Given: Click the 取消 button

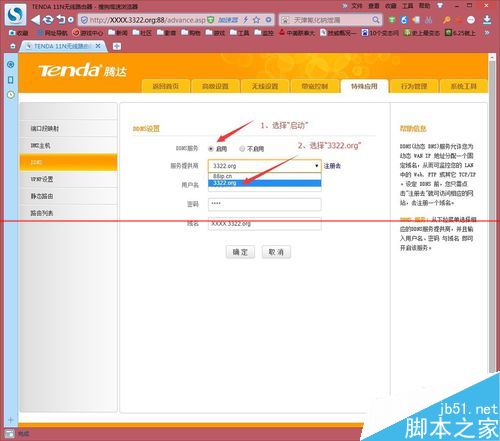Looking at the screenshot, I should (276, 252).
